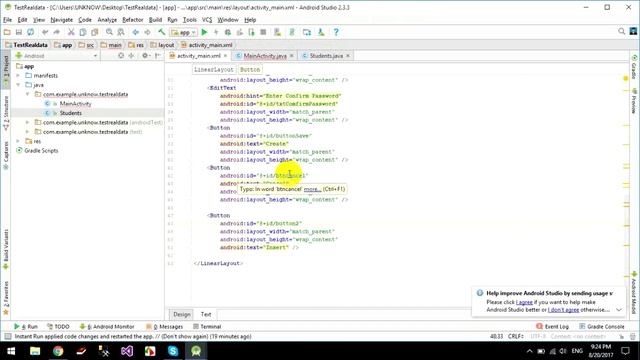Open the Terminal tool window
This screenshot has width=640, height=360.
coord(207,327)
